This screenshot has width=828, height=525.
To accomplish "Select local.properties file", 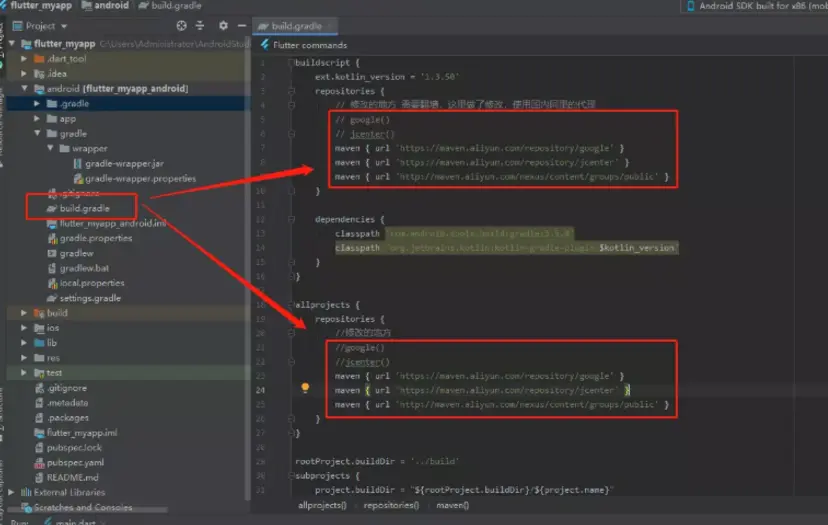I will point(92,283).
